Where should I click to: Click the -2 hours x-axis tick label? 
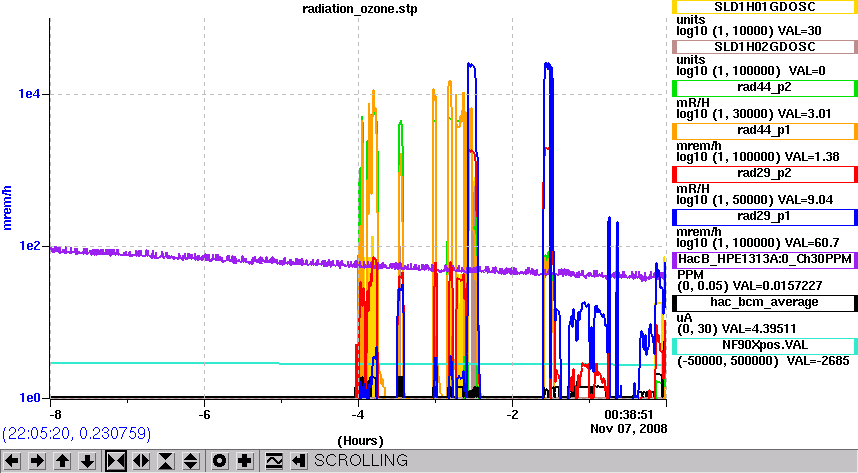pos(512,415)
